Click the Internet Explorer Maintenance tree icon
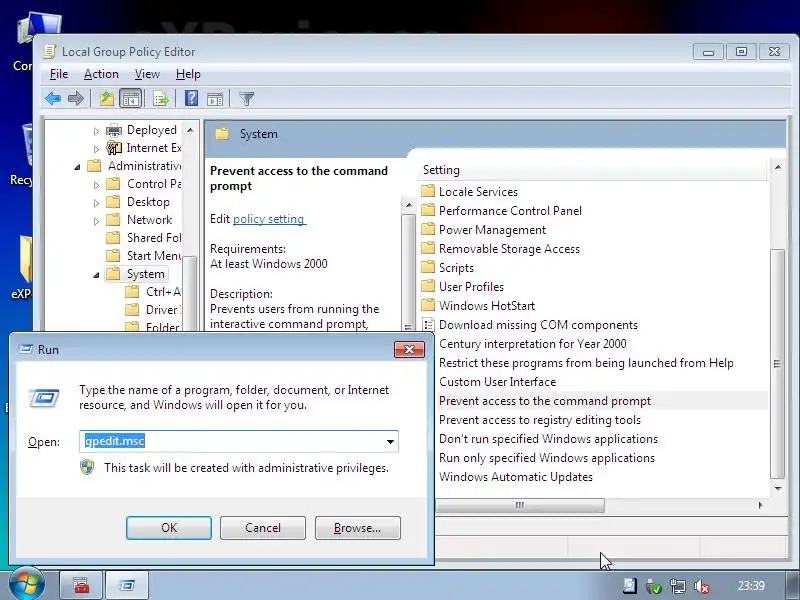The height and width of the screenshot is (600, 800). (x=114, y=148)
